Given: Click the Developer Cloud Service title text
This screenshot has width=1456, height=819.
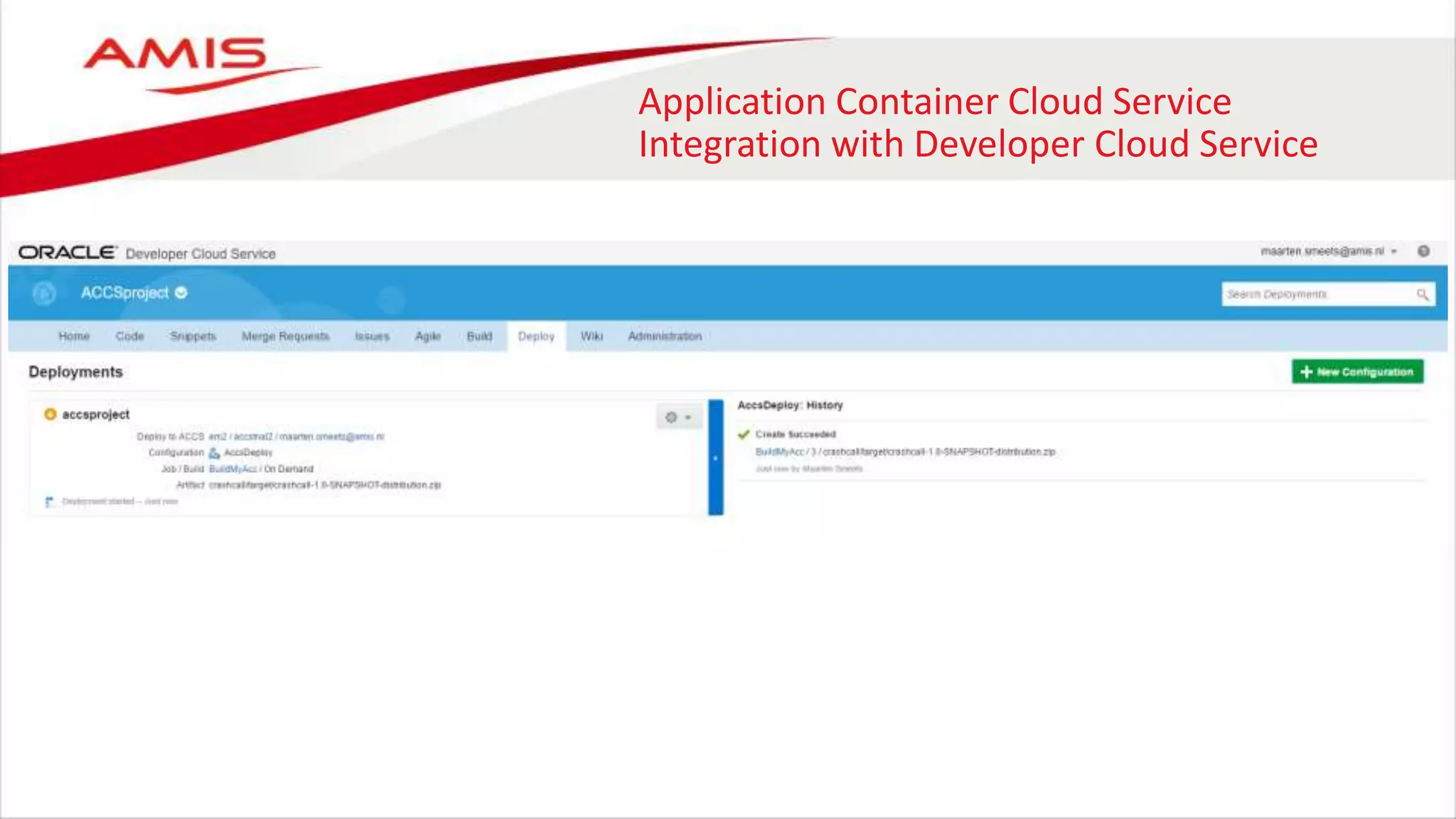Looking at the screenshot, I should [200, 254].
